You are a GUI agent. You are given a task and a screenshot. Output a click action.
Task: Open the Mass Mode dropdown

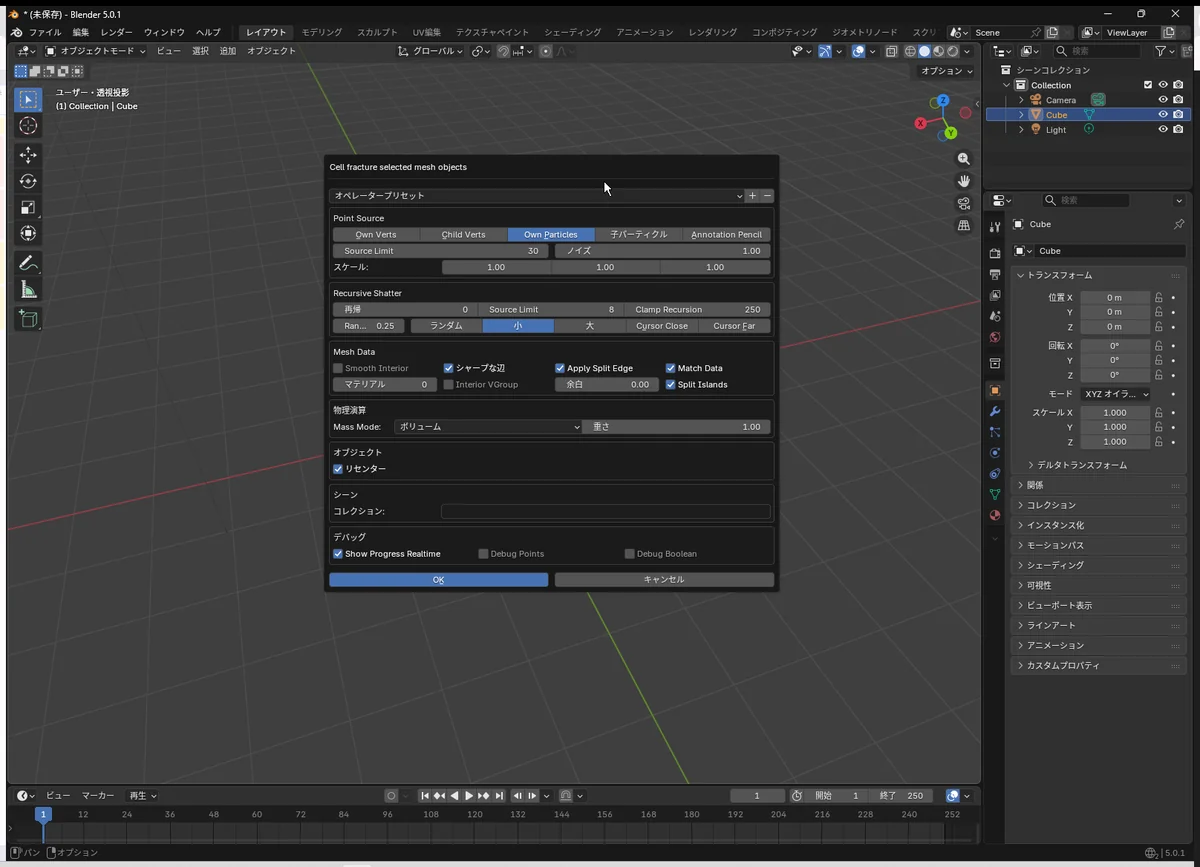[487, 427]
